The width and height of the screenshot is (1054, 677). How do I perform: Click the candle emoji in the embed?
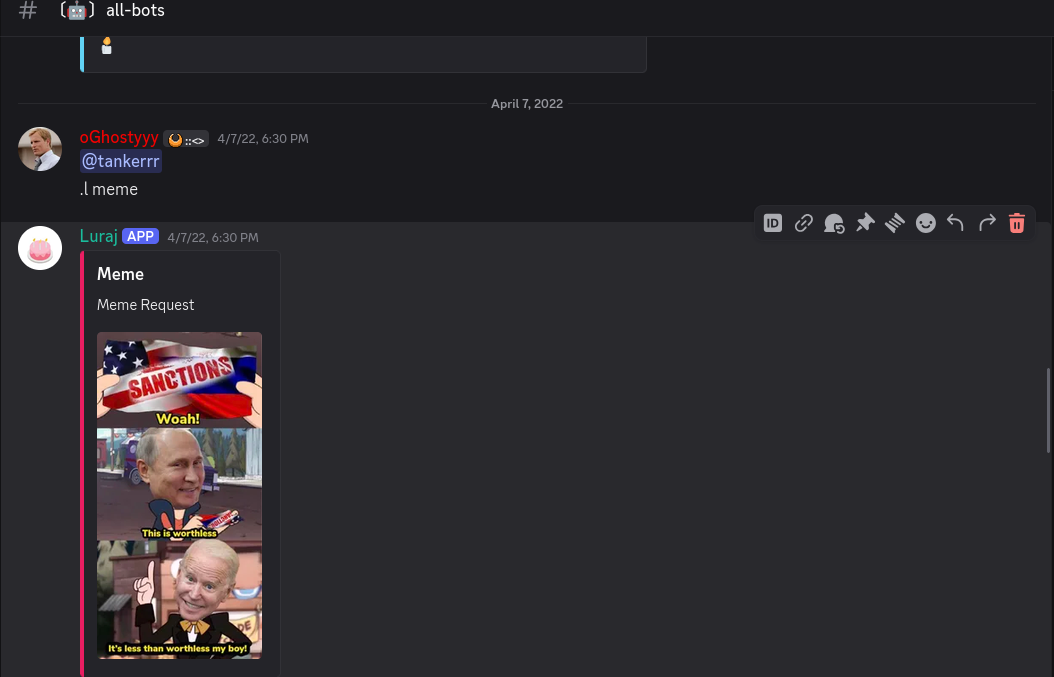106,46
